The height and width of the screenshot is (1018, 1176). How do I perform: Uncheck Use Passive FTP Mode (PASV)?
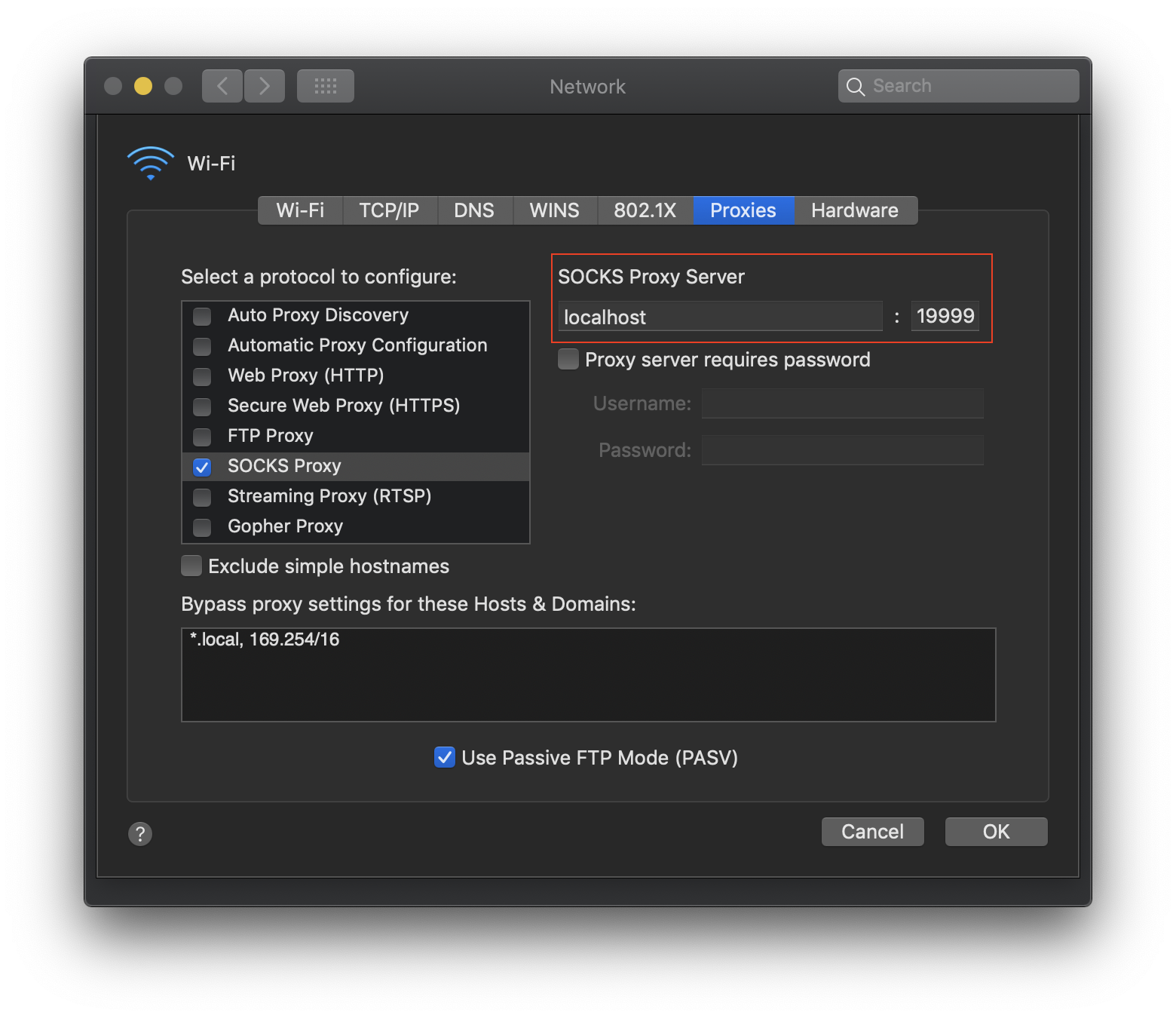pos(445,757)
